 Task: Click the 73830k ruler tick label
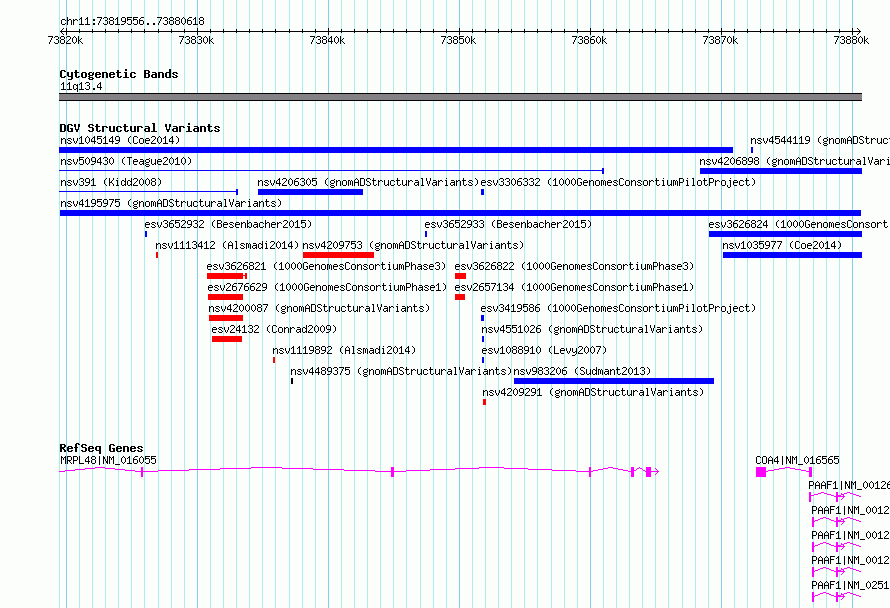(x=196, y=40)
